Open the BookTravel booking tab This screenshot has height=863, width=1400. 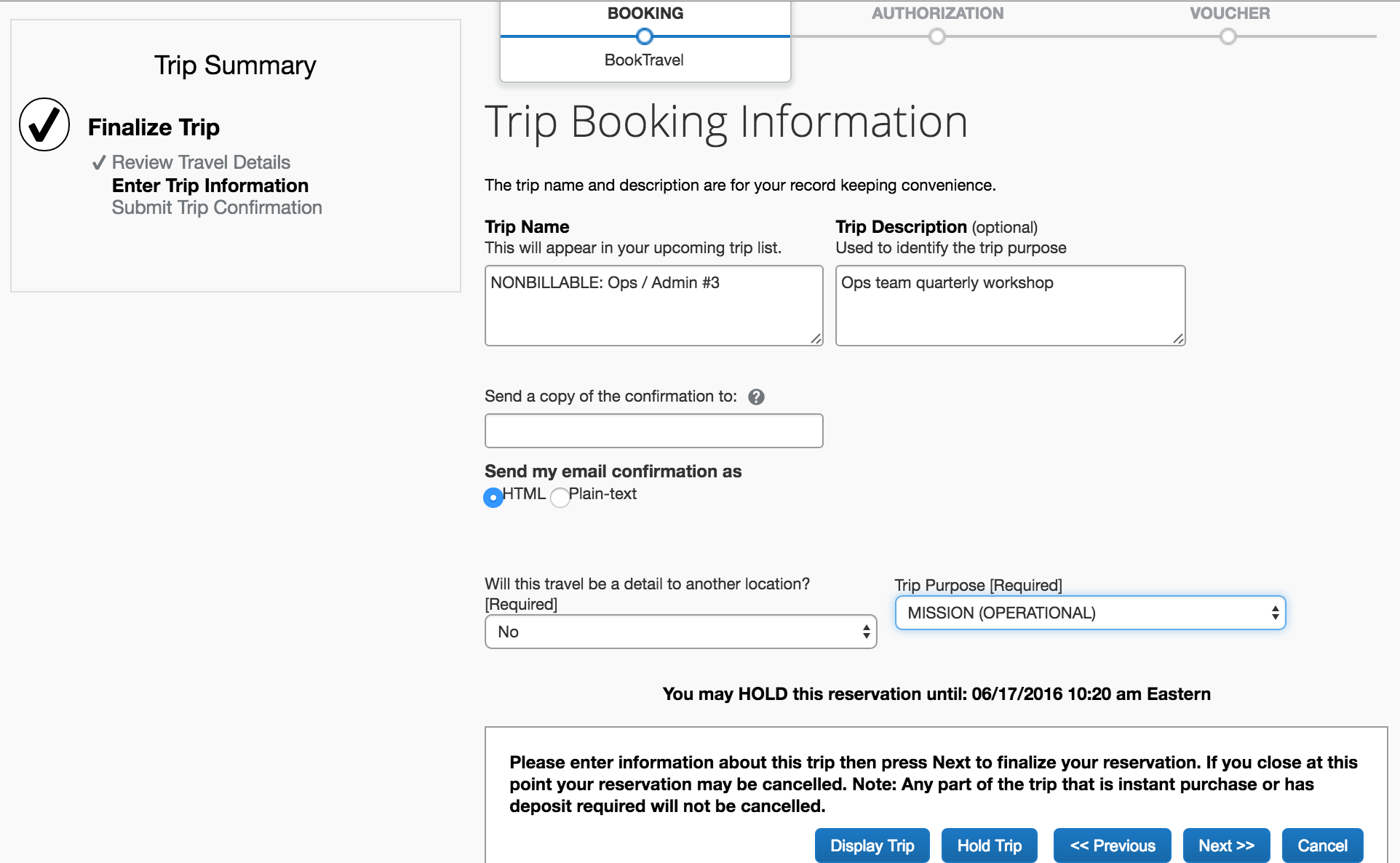644,60
